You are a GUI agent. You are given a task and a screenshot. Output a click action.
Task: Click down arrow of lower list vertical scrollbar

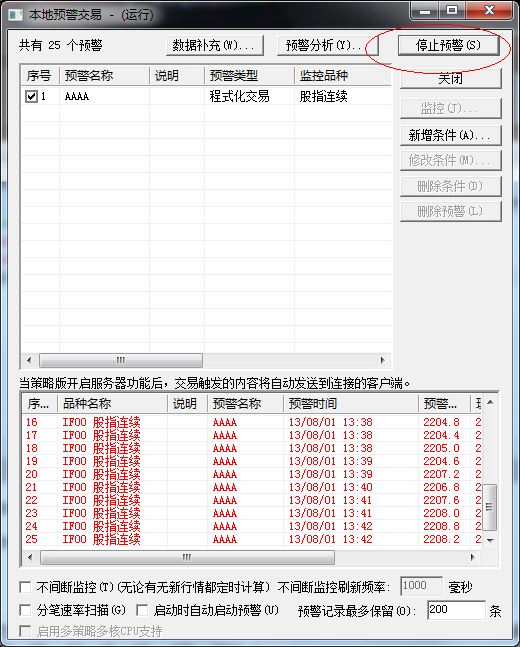click(490, 541)
